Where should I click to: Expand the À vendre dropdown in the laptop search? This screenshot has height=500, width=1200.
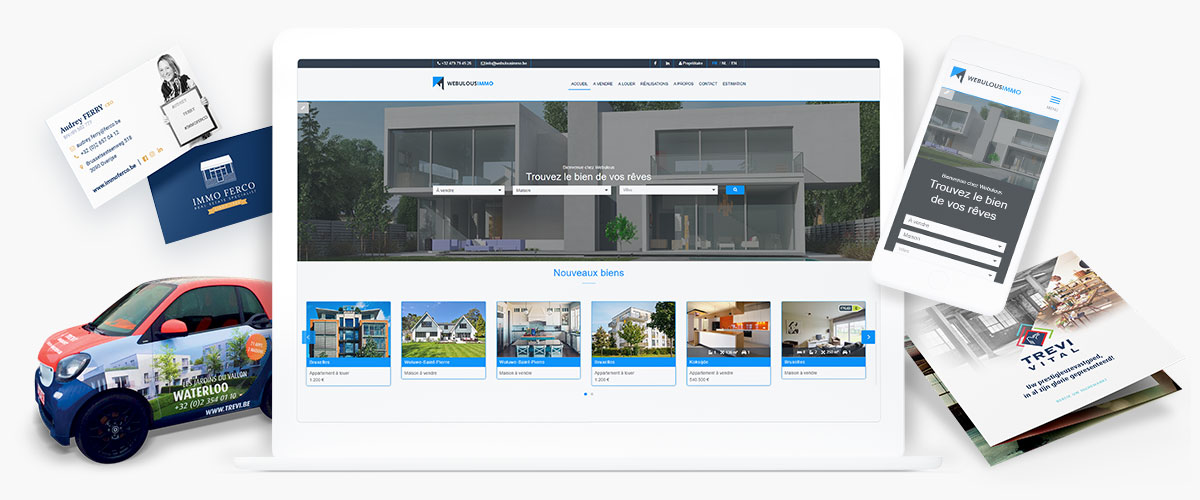click(x=468, y=189)
